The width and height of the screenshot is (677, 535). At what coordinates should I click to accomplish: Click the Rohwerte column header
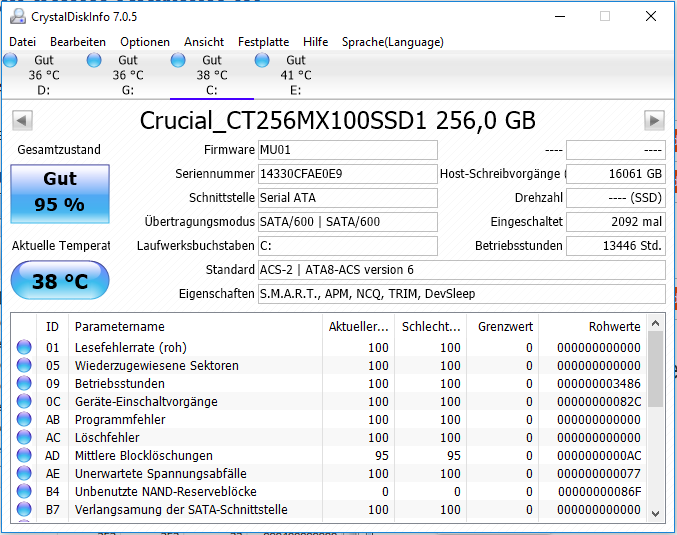[592, 326]
